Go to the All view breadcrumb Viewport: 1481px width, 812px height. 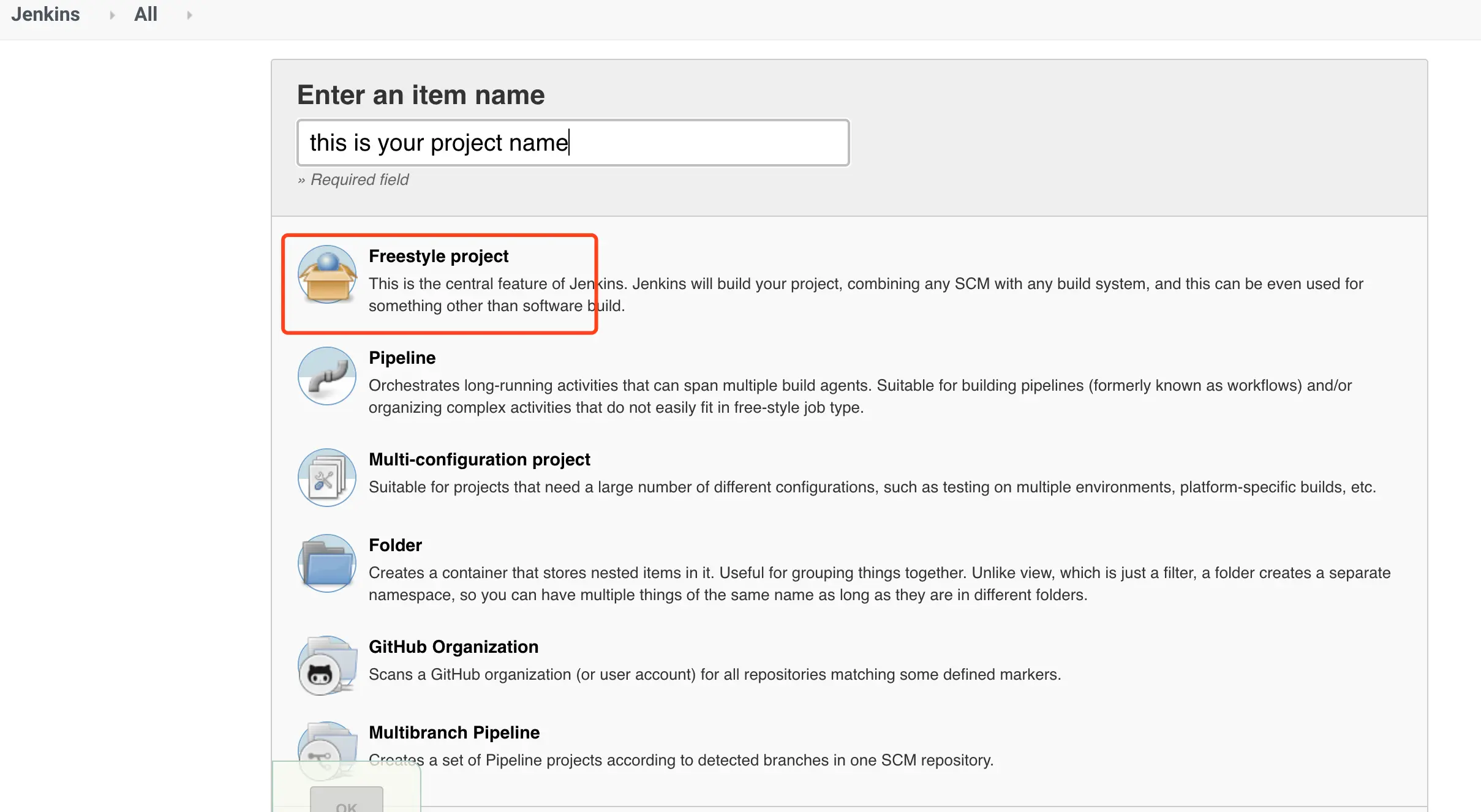(146, 15)
